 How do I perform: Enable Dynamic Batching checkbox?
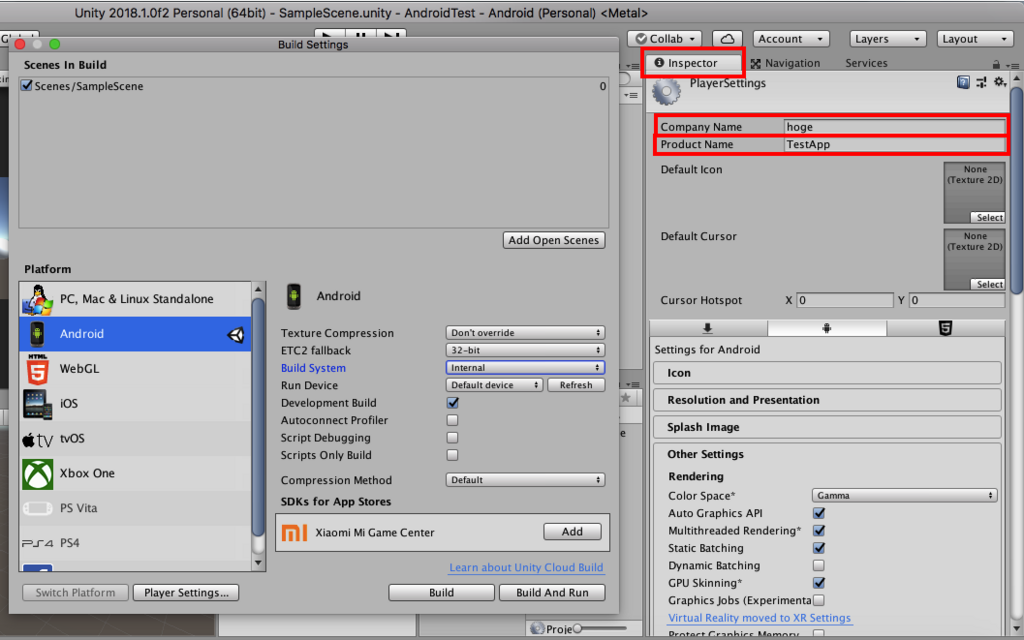point(818,566)
